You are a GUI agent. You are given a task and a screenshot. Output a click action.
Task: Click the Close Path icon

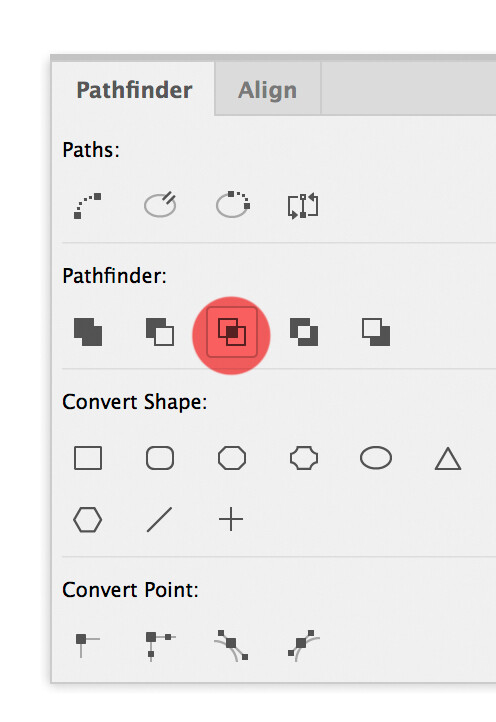pyautogui.click(x=233, y=204)
